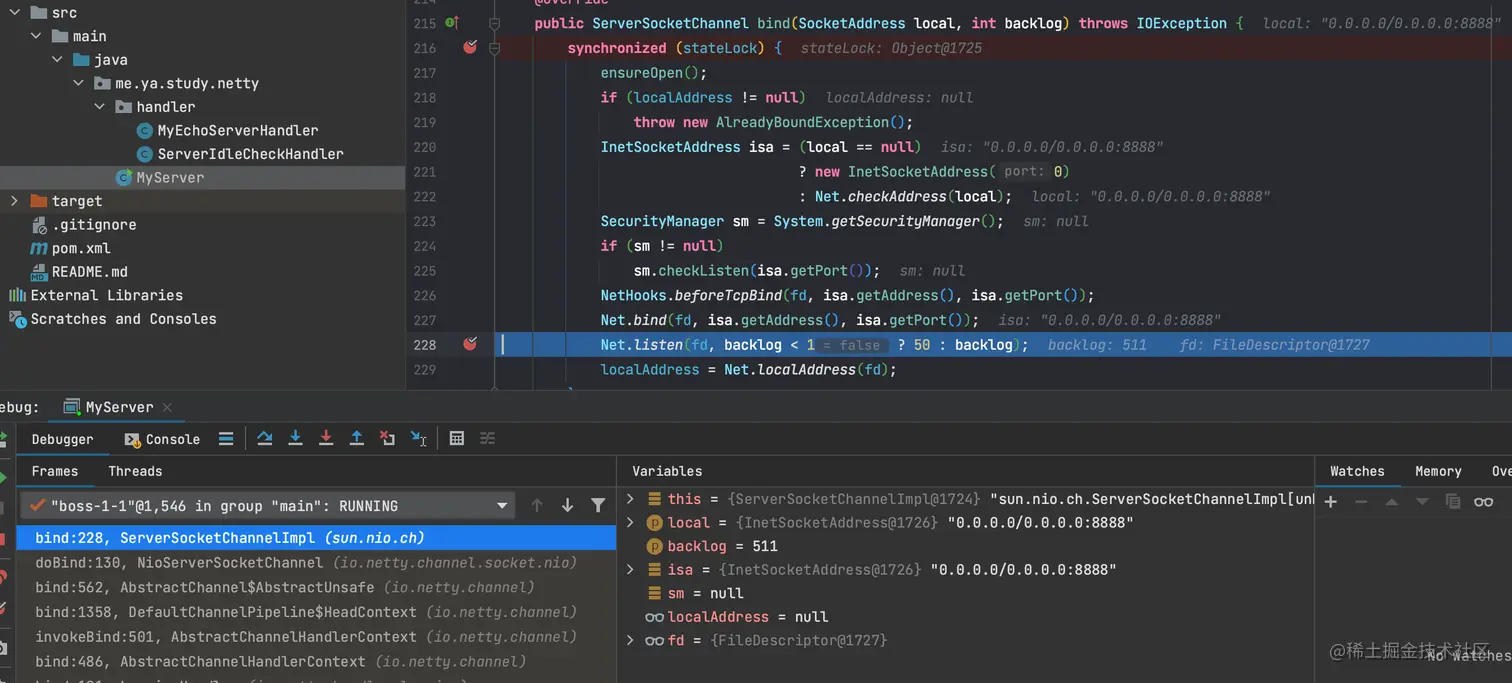
Task: Add a new watch with plus icon
Action: pos(1331,501)
